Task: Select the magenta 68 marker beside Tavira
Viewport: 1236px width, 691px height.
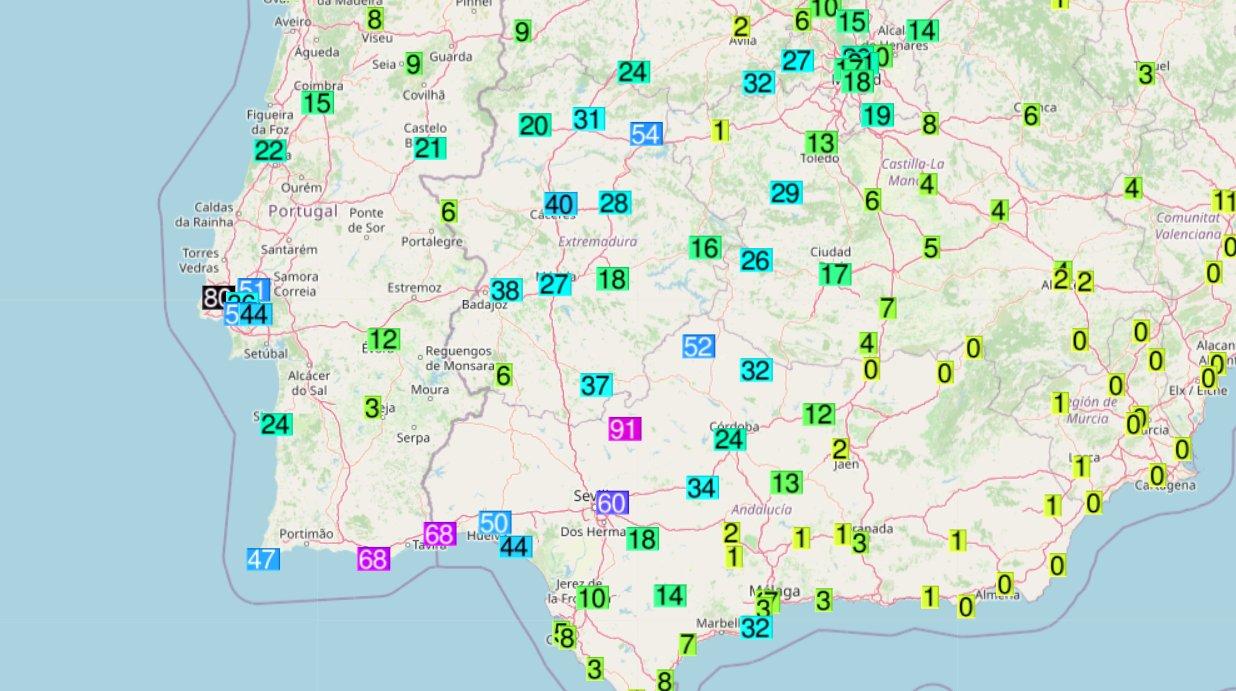Action: point(440,534)
